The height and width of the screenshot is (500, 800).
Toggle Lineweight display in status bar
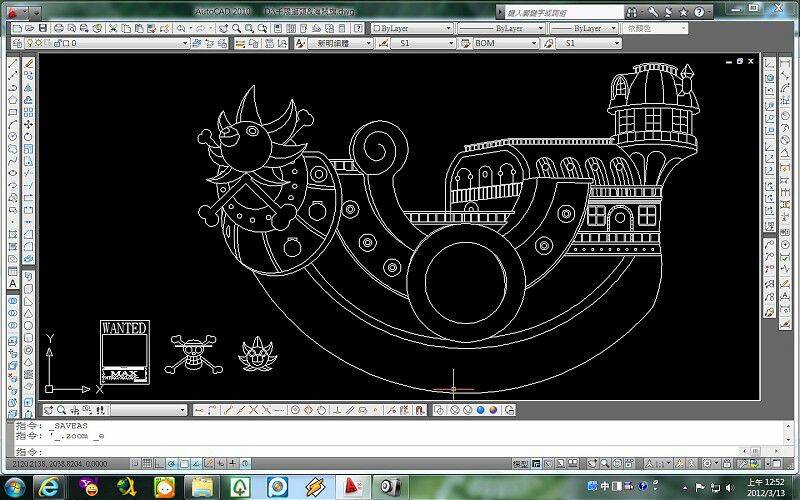coord(233,464)
